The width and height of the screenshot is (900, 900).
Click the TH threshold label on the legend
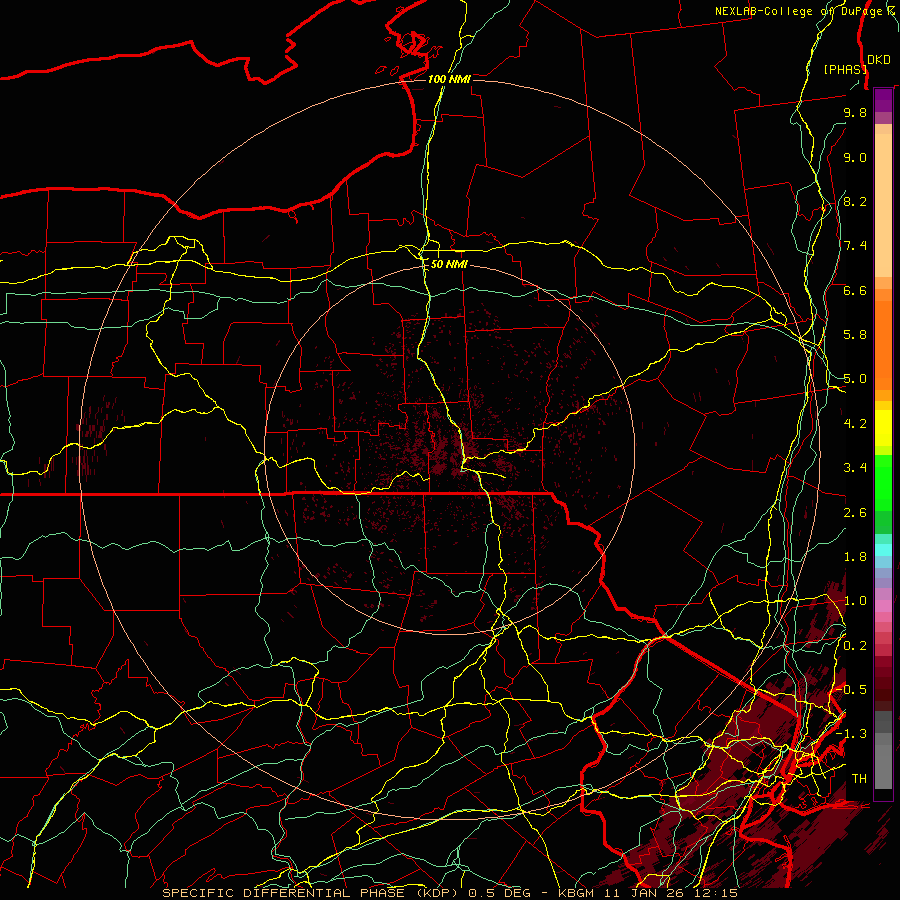(x=859, y=779)
